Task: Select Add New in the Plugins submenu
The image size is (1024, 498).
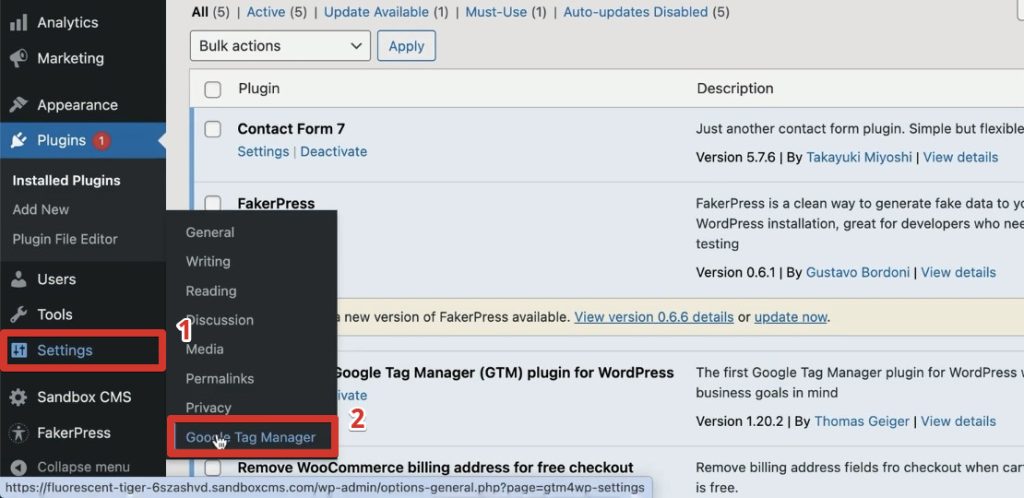Action: click(40, 210)
